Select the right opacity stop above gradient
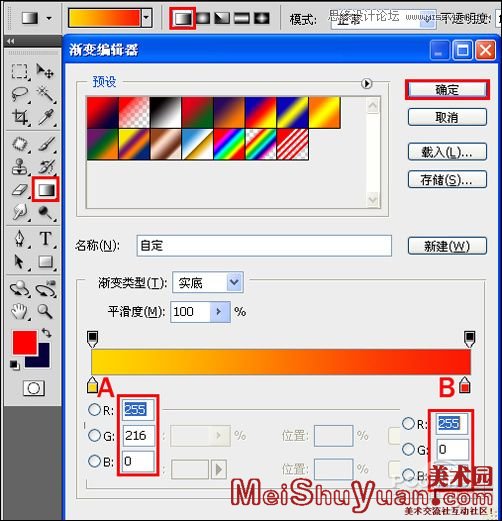Screen dimensions: 502x521 click(x=470, y=339)
